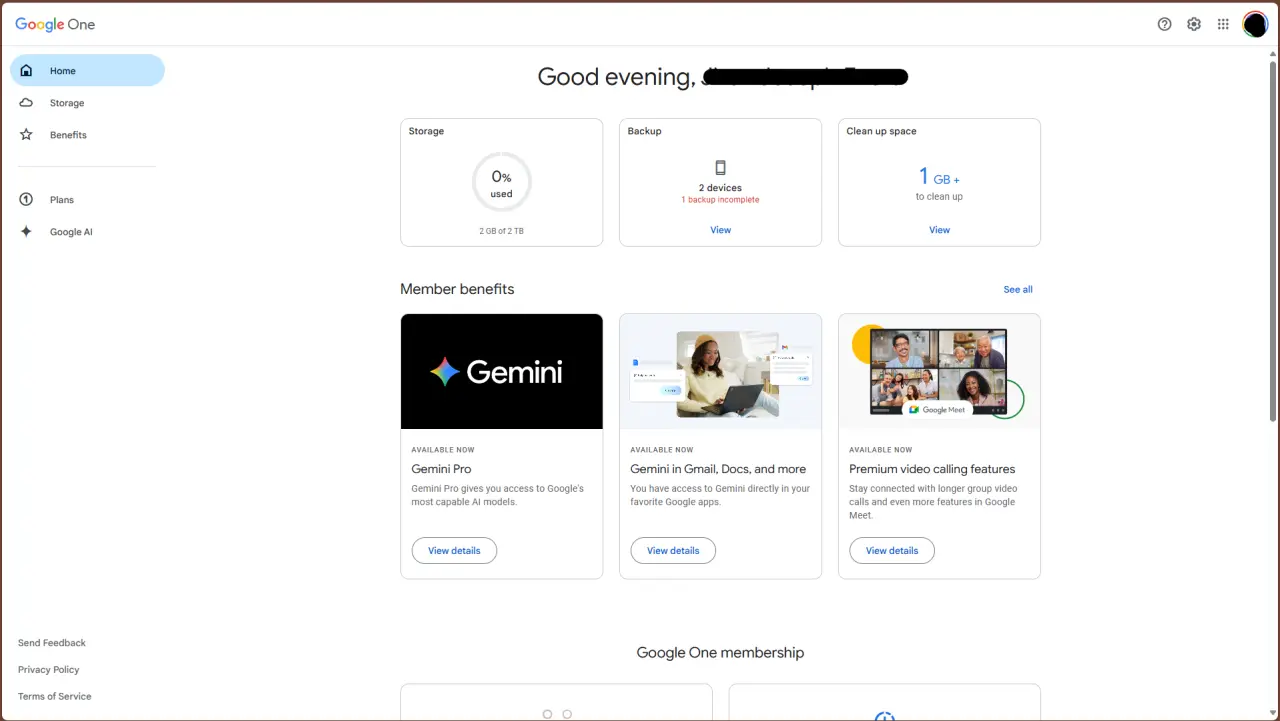The height and width of the screenshot is (721, 1280).
Task: Click the '1 backup incomplete' warning text
Action: click(x=720, y=200)
